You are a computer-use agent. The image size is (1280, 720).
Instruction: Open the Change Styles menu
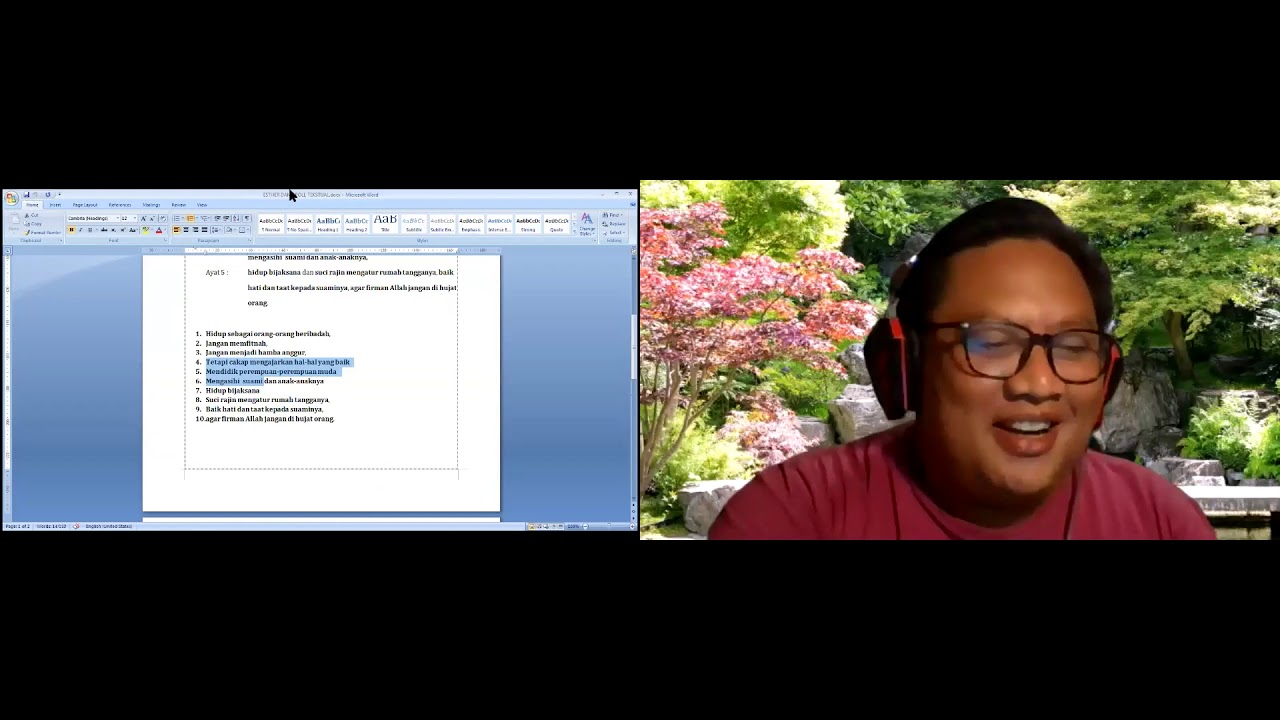[587, 226]
